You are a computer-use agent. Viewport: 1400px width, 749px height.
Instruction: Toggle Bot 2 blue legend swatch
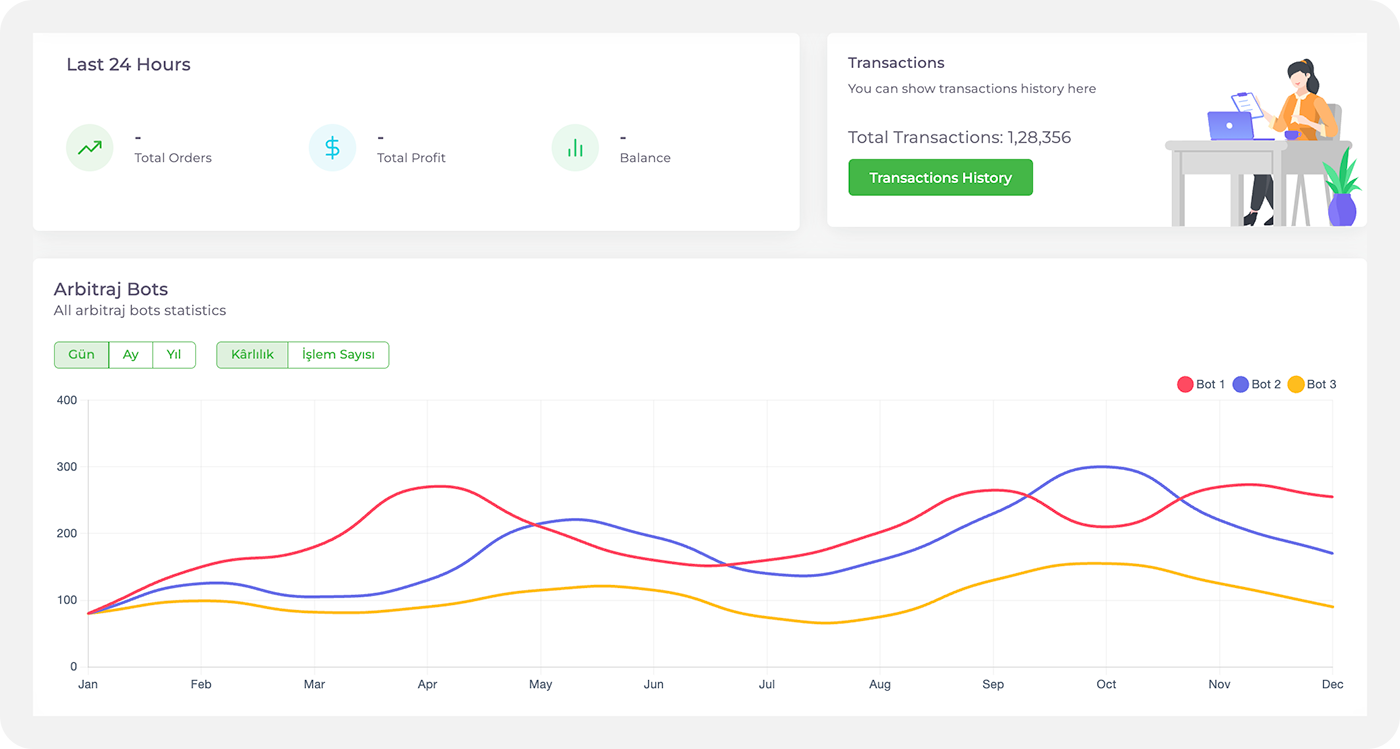(1241, 385)
